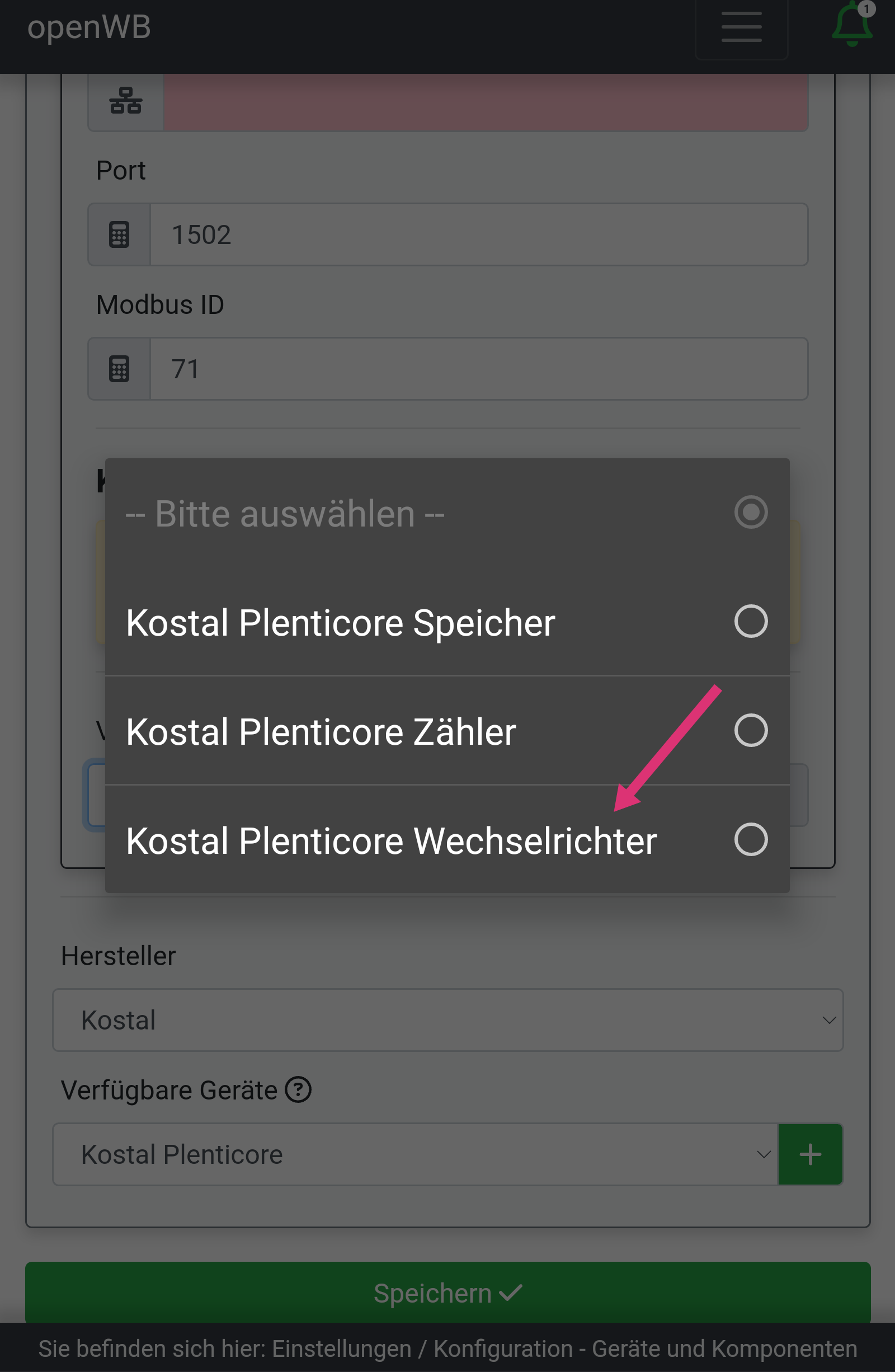Click the network icon beside the address field
The image size is (895, 1372).
[126, 101]
